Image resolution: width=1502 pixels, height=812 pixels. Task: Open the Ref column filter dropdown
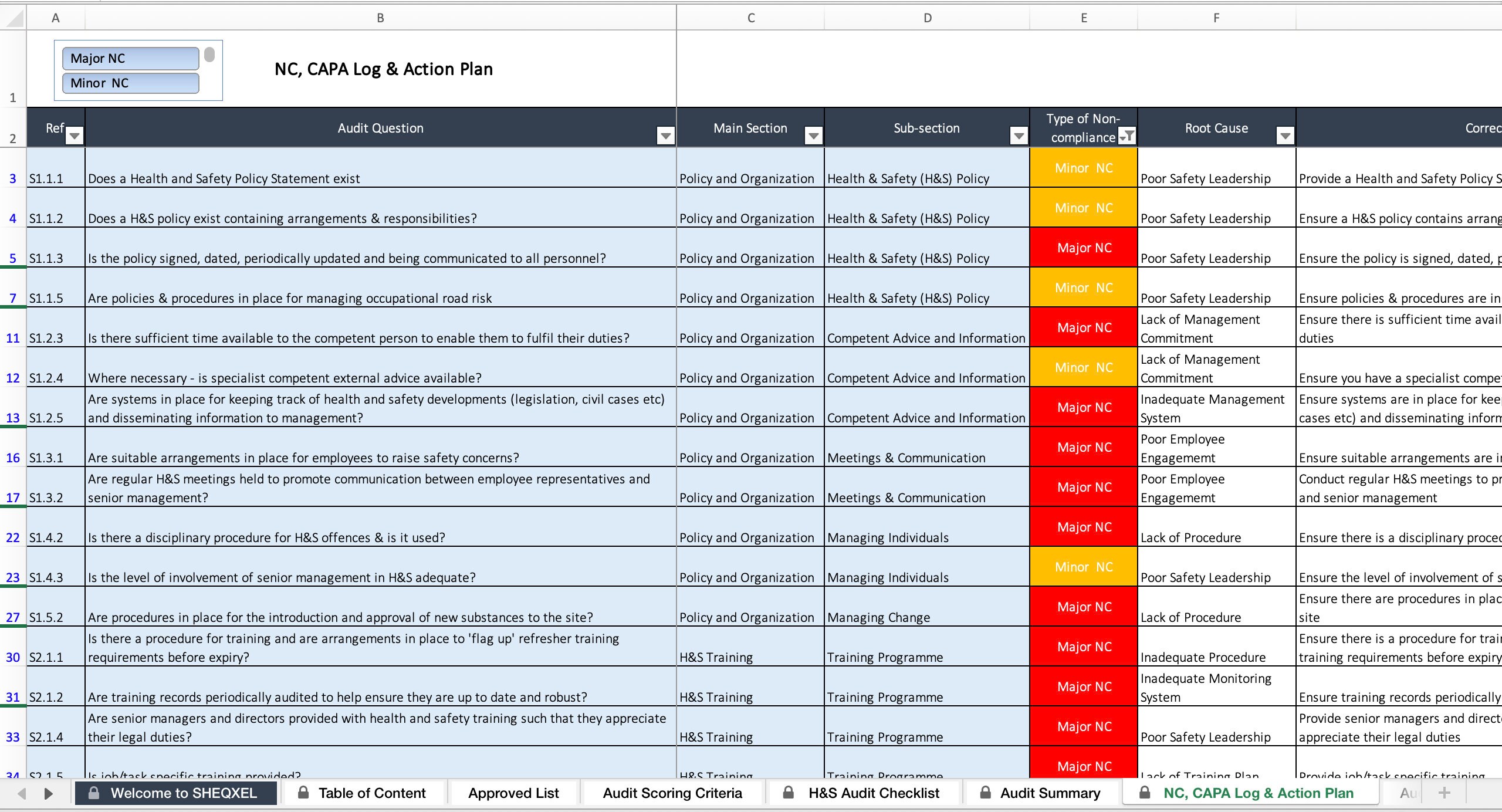tap(75, 136)
